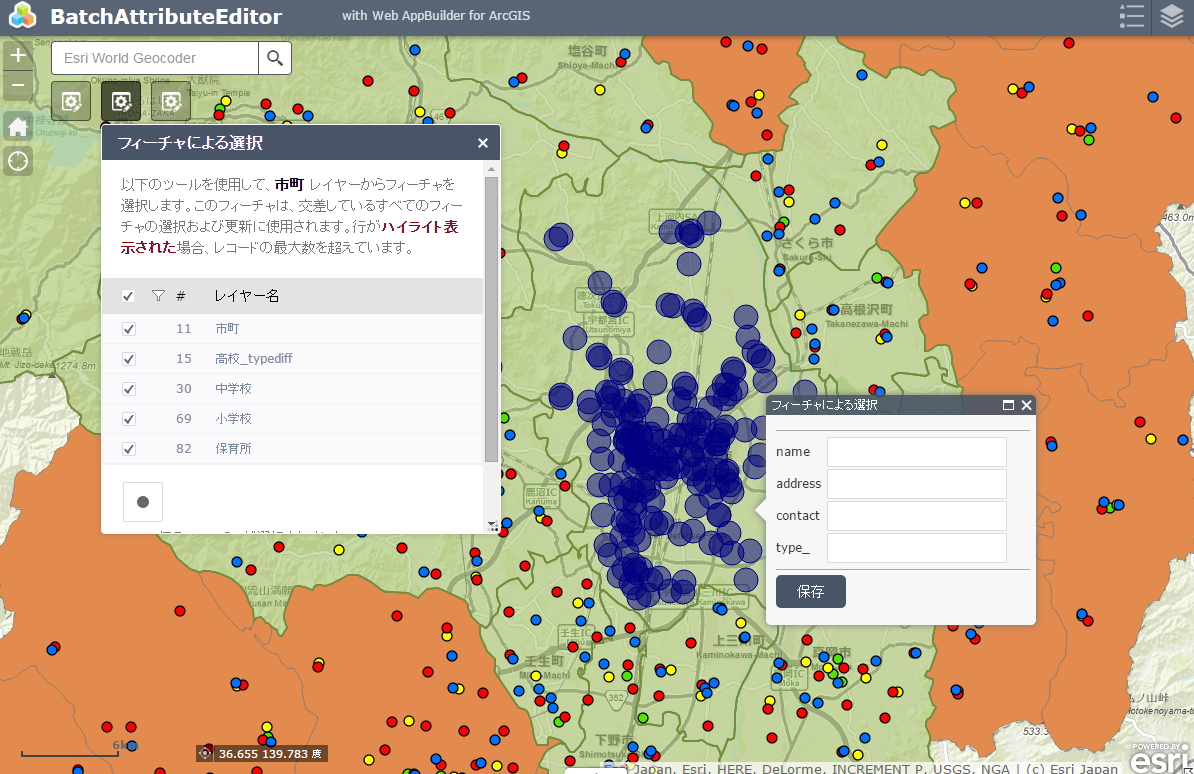Click the BatchAttributeEditor title text
This screenshot has width=1194, height=774.
166,16
